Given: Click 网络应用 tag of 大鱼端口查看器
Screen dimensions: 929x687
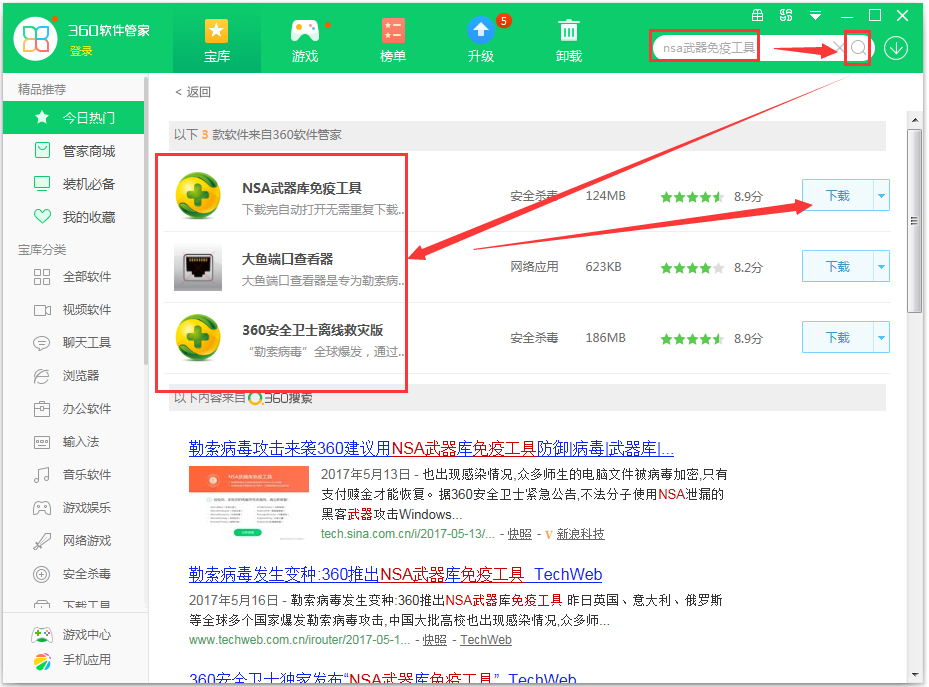Looking at the screenshot, I should tap(534, 267).
